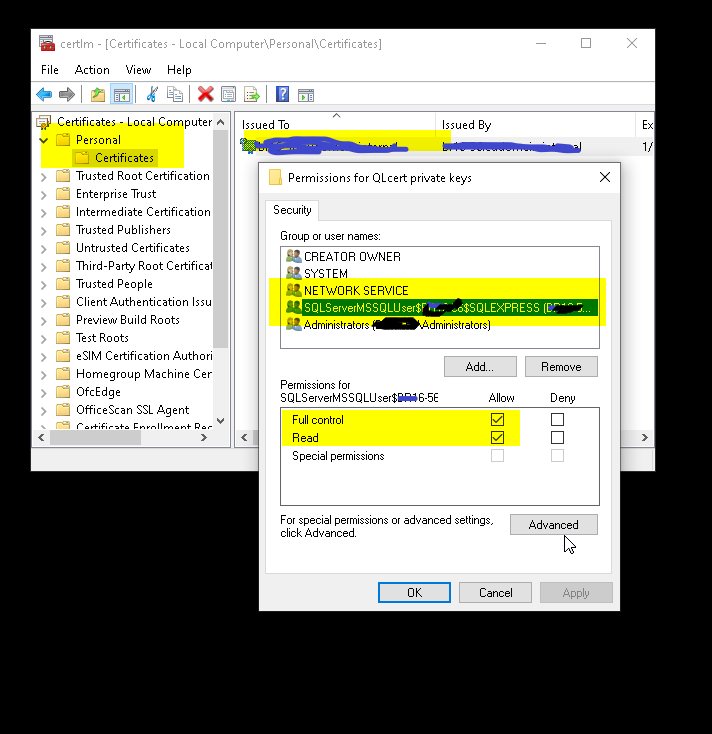
Task: Click the Up One Level folder icon
Action: 98,95
